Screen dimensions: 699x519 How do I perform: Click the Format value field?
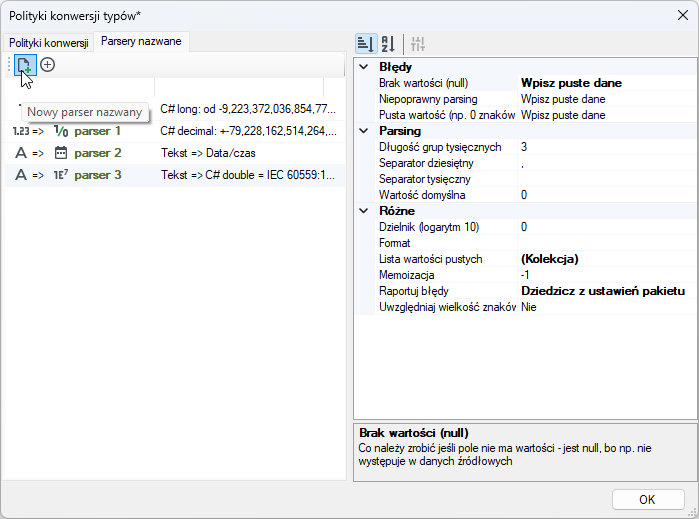click(607, 243)
